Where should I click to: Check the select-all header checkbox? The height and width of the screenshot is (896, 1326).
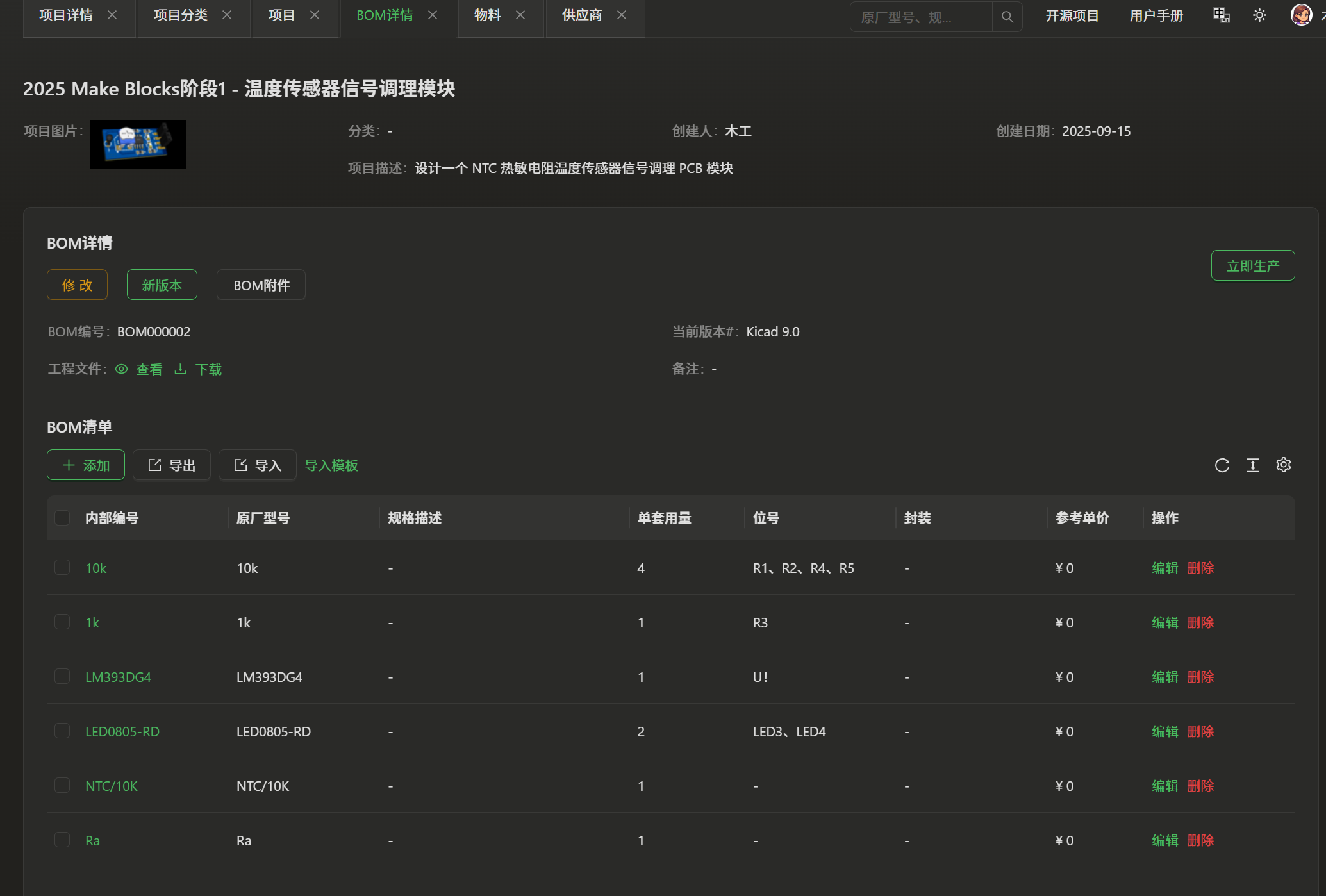point(62,518)
